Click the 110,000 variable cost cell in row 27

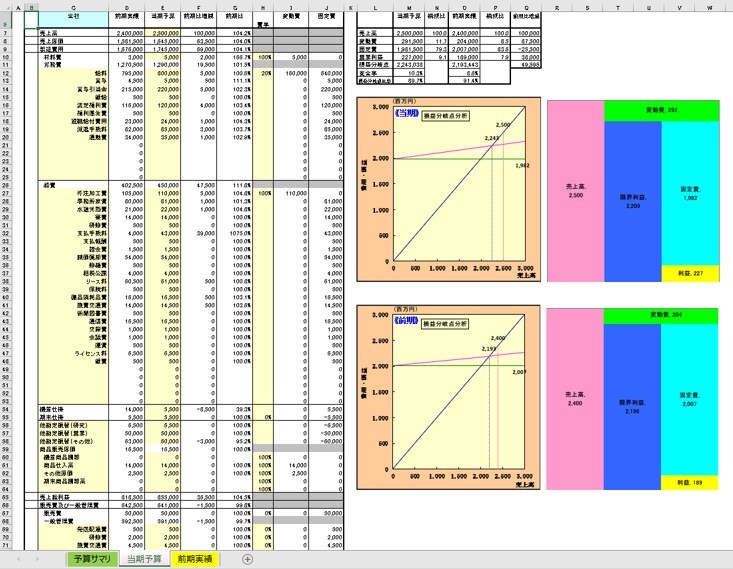coord(291,193)
